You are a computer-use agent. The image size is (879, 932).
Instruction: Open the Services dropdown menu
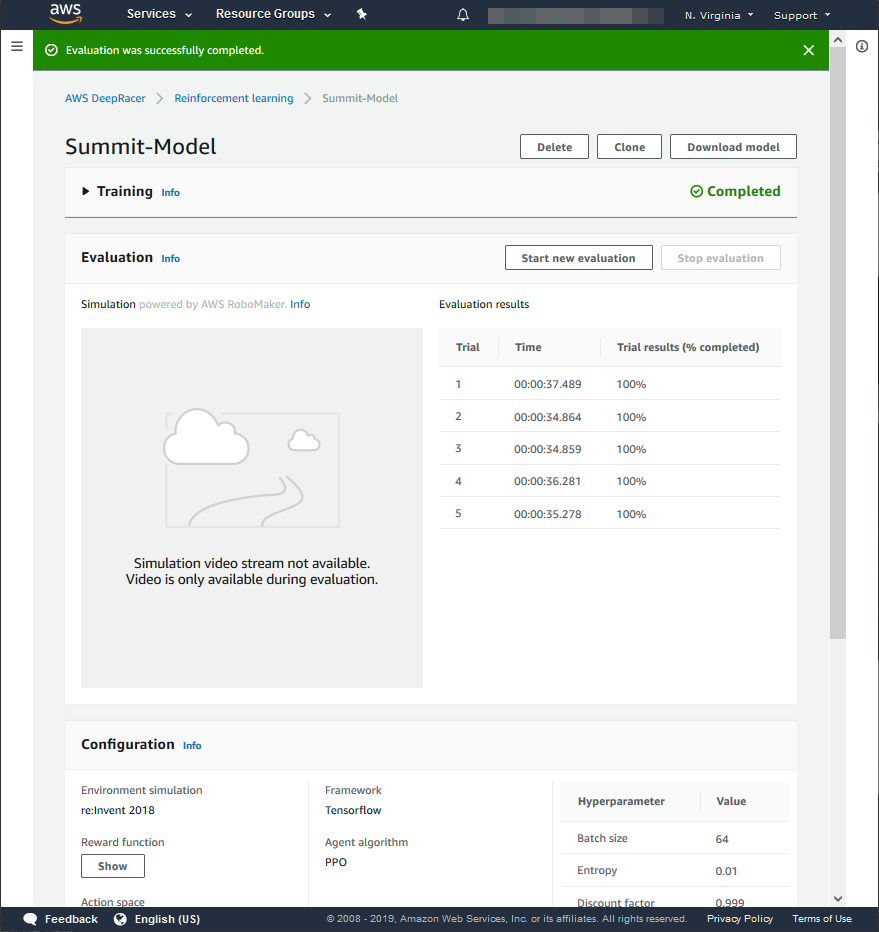coord(158,14)
